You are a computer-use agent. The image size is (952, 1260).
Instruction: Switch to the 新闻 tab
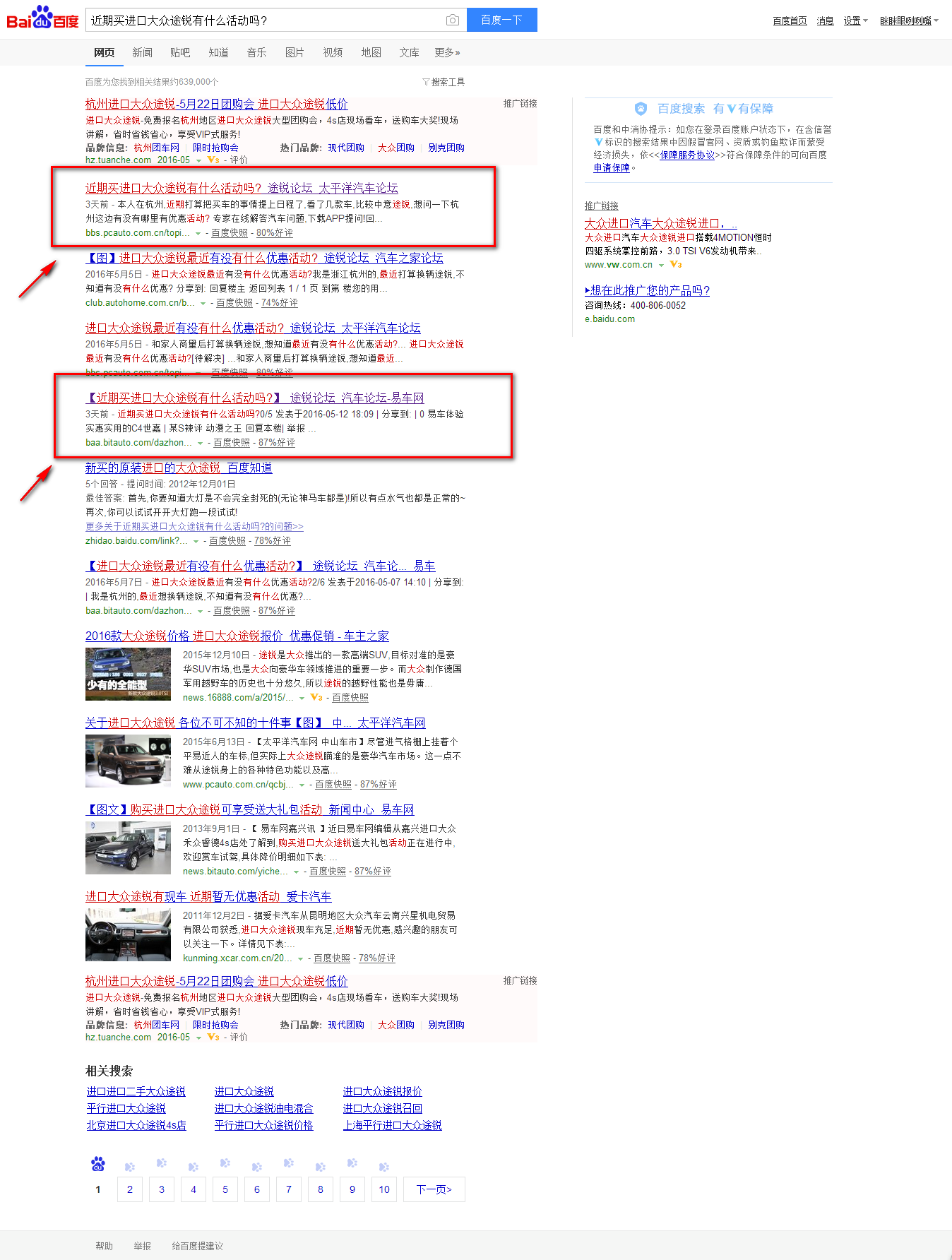[x=142, y=52]
